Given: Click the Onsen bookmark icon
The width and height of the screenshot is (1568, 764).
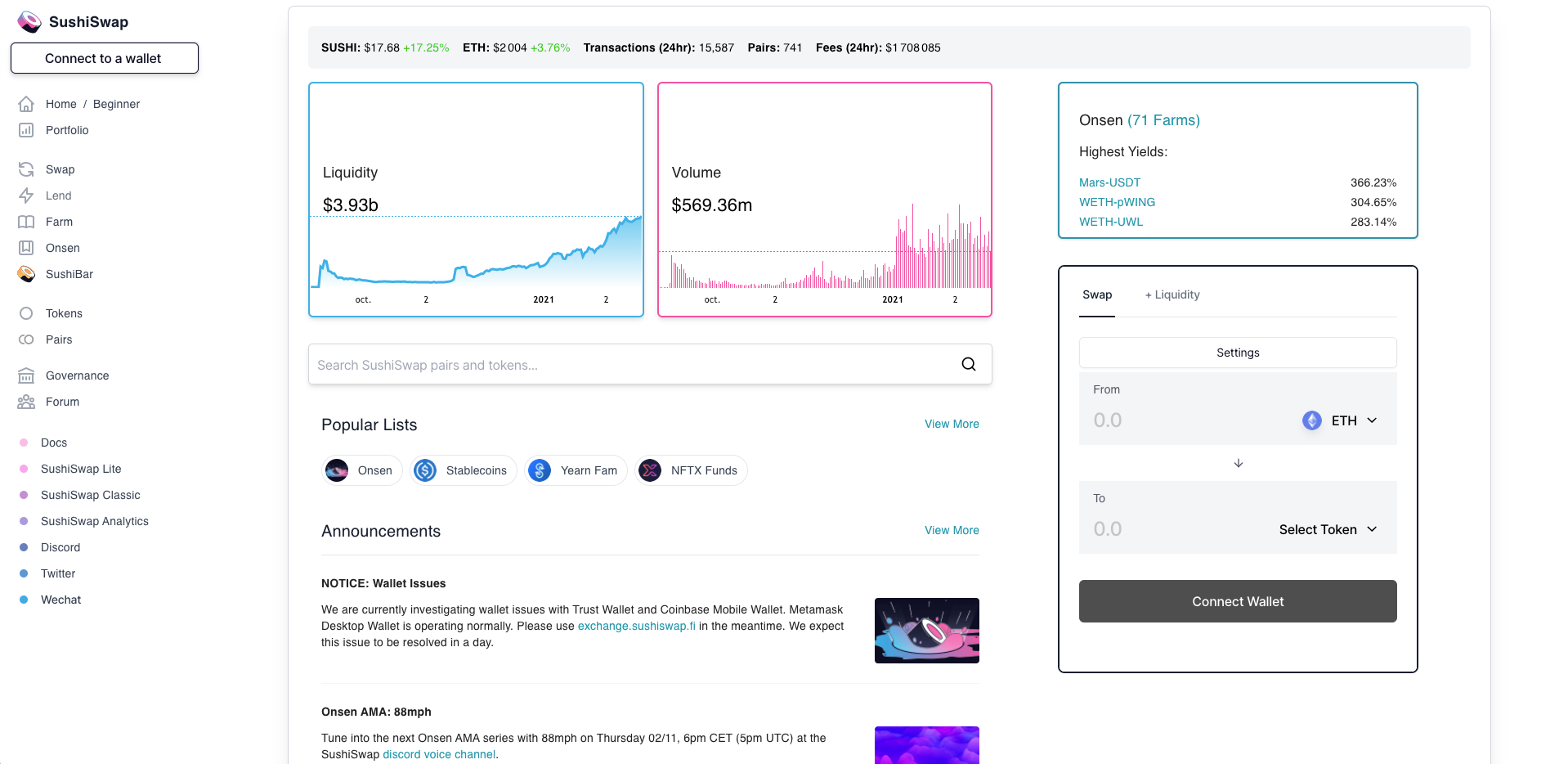Looking at the screenshot, I should (x=26, y=248).
